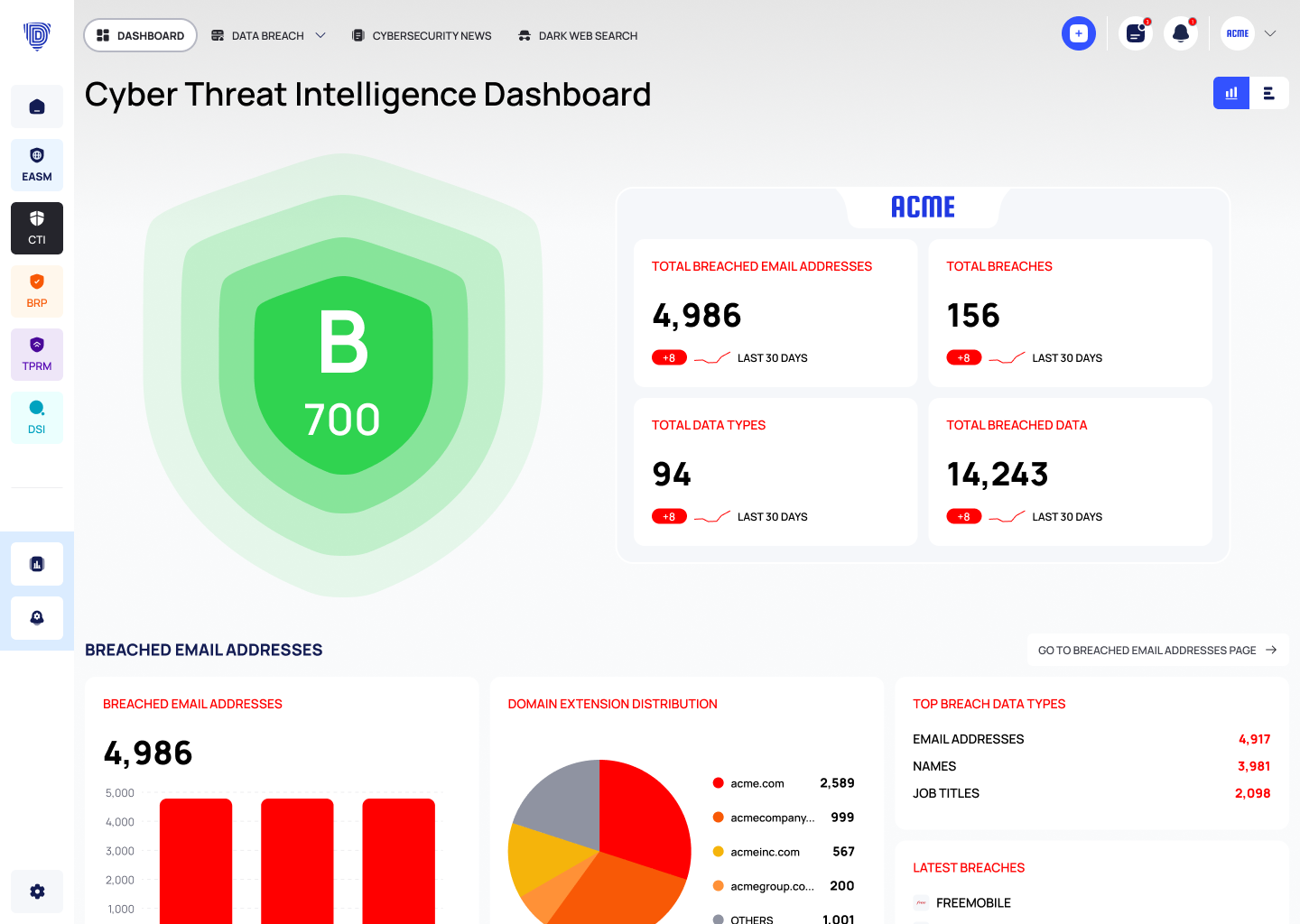Screen dimensions: 1300x924
Task: Open the DSI module
Action: point(37,418)
